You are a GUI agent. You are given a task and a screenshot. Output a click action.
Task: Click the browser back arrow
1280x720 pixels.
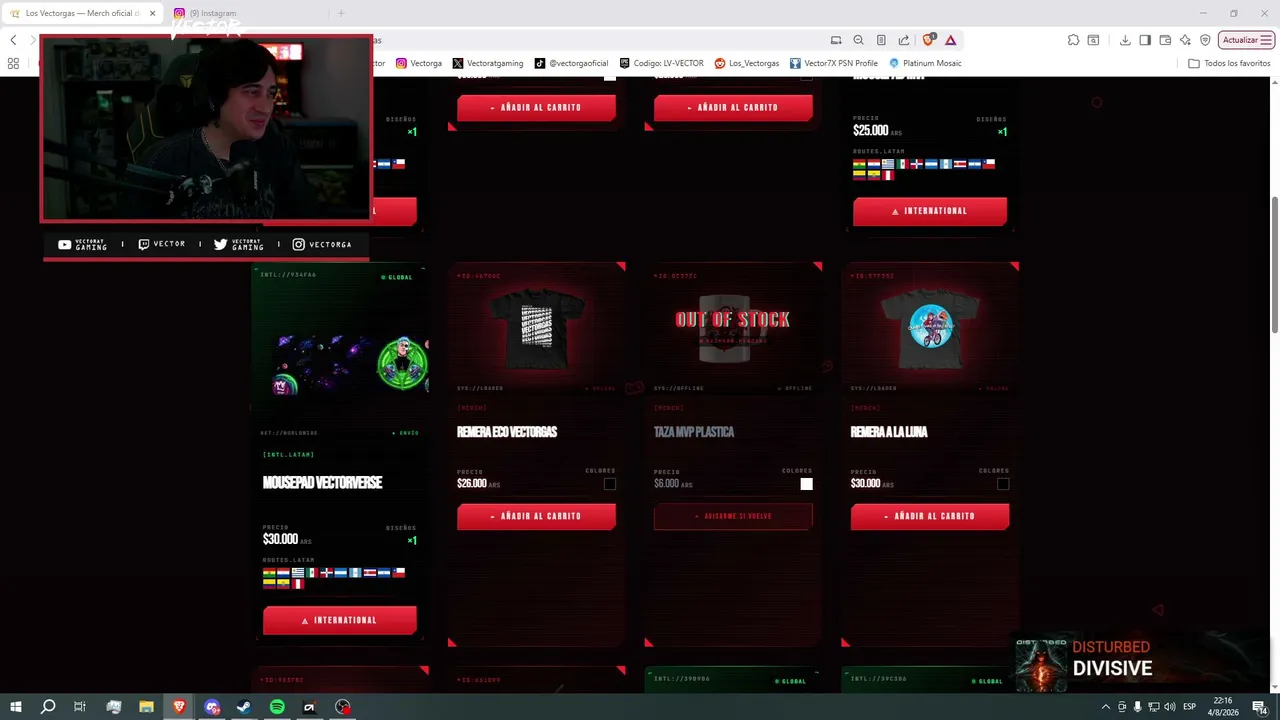tap(13, 40)
